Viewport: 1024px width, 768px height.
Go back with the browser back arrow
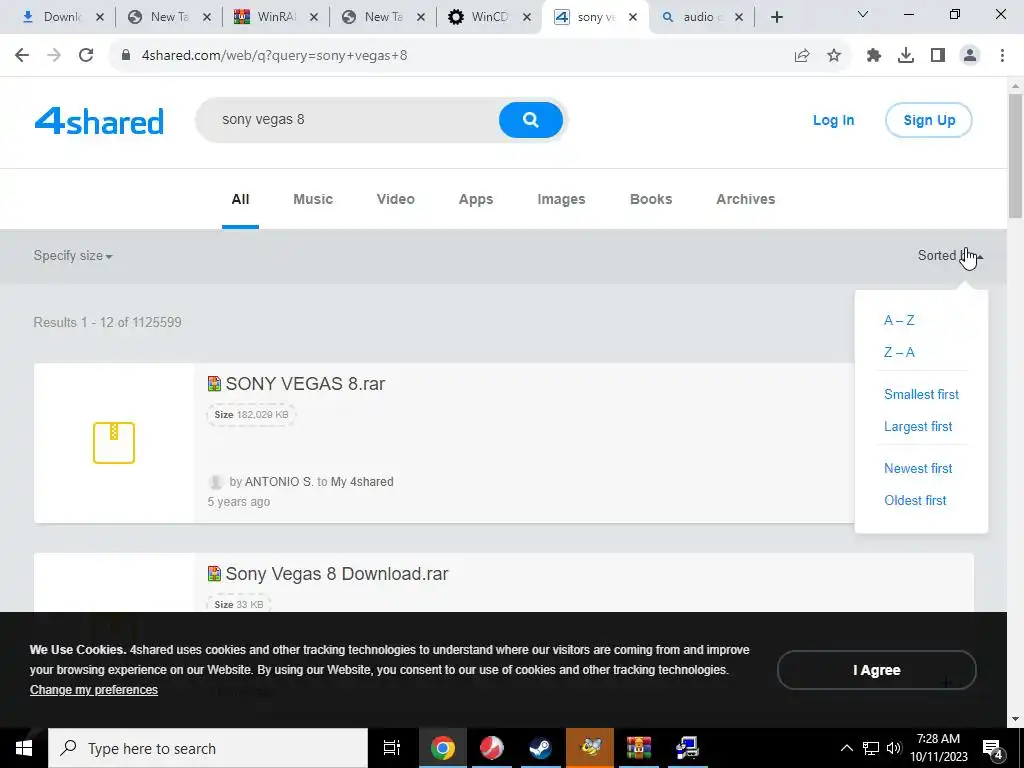pyautogui.click(x=22, y=56)
